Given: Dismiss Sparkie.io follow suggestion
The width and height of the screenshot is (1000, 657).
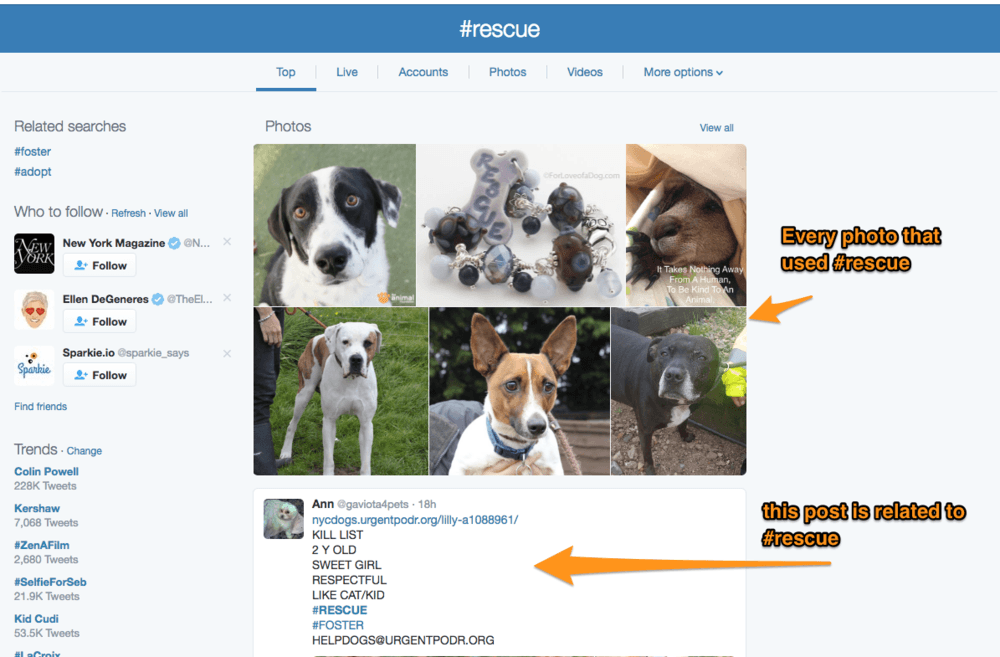Looking at the screenshot, I should (227, 353).
